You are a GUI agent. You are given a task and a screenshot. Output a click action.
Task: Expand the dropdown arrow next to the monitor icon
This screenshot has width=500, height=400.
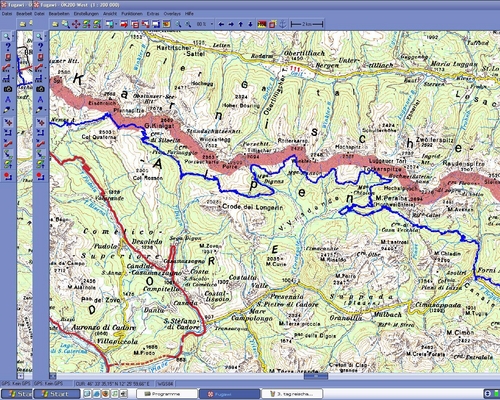click(115, 24)
